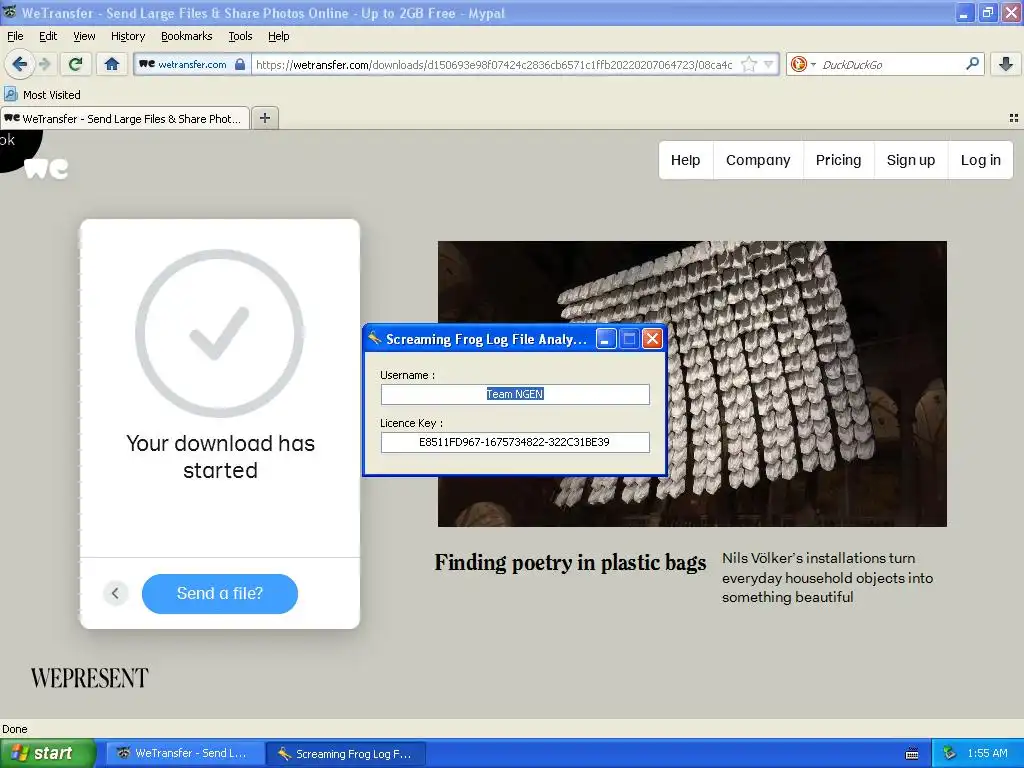
Task: Switch to WeTransfer taskbar button
Action: (x=183, y=753)
